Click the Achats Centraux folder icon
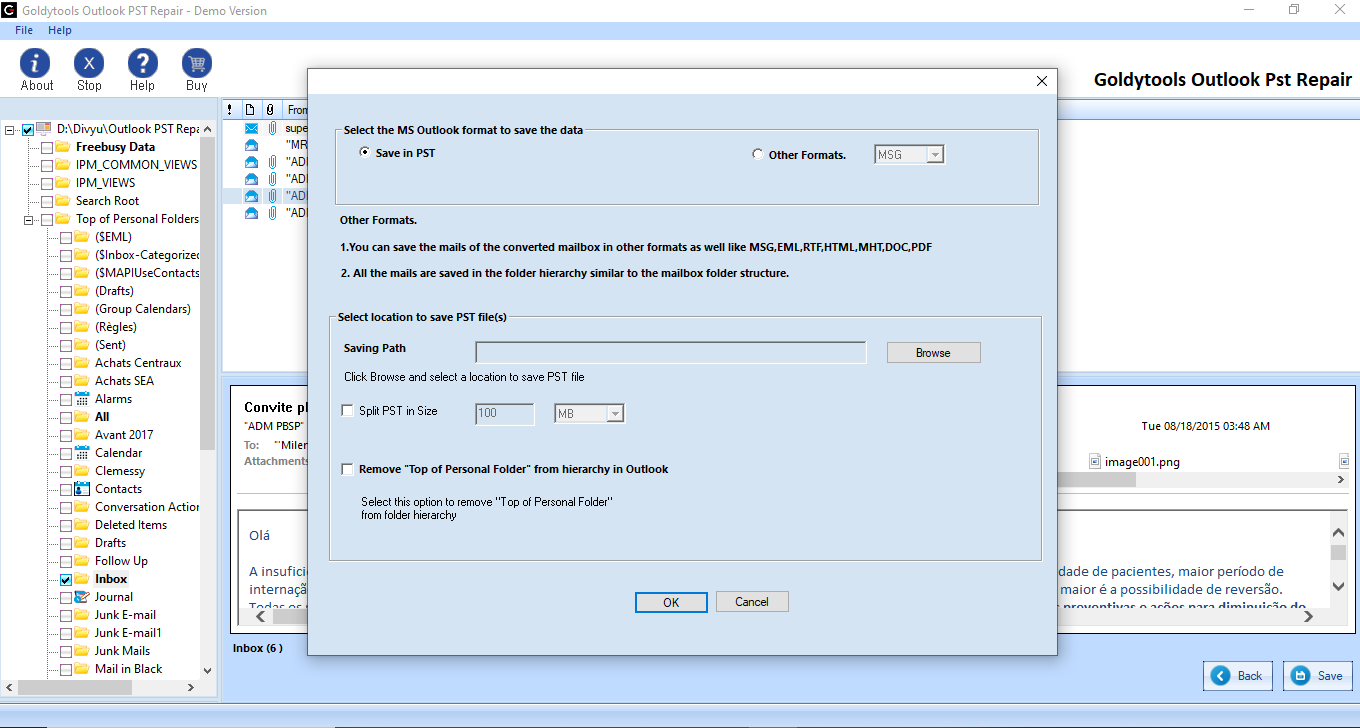This screenshot has height=728, width=1360. [x=82, y=363]
